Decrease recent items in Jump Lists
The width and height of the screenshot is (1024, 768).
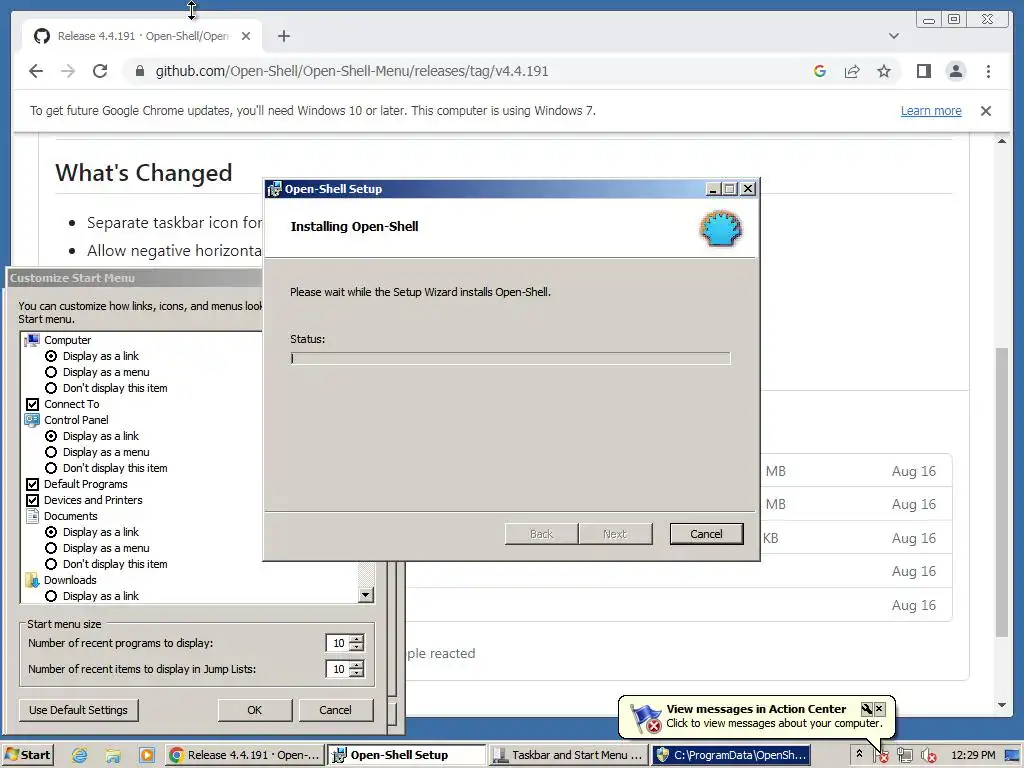coord(357,673)
